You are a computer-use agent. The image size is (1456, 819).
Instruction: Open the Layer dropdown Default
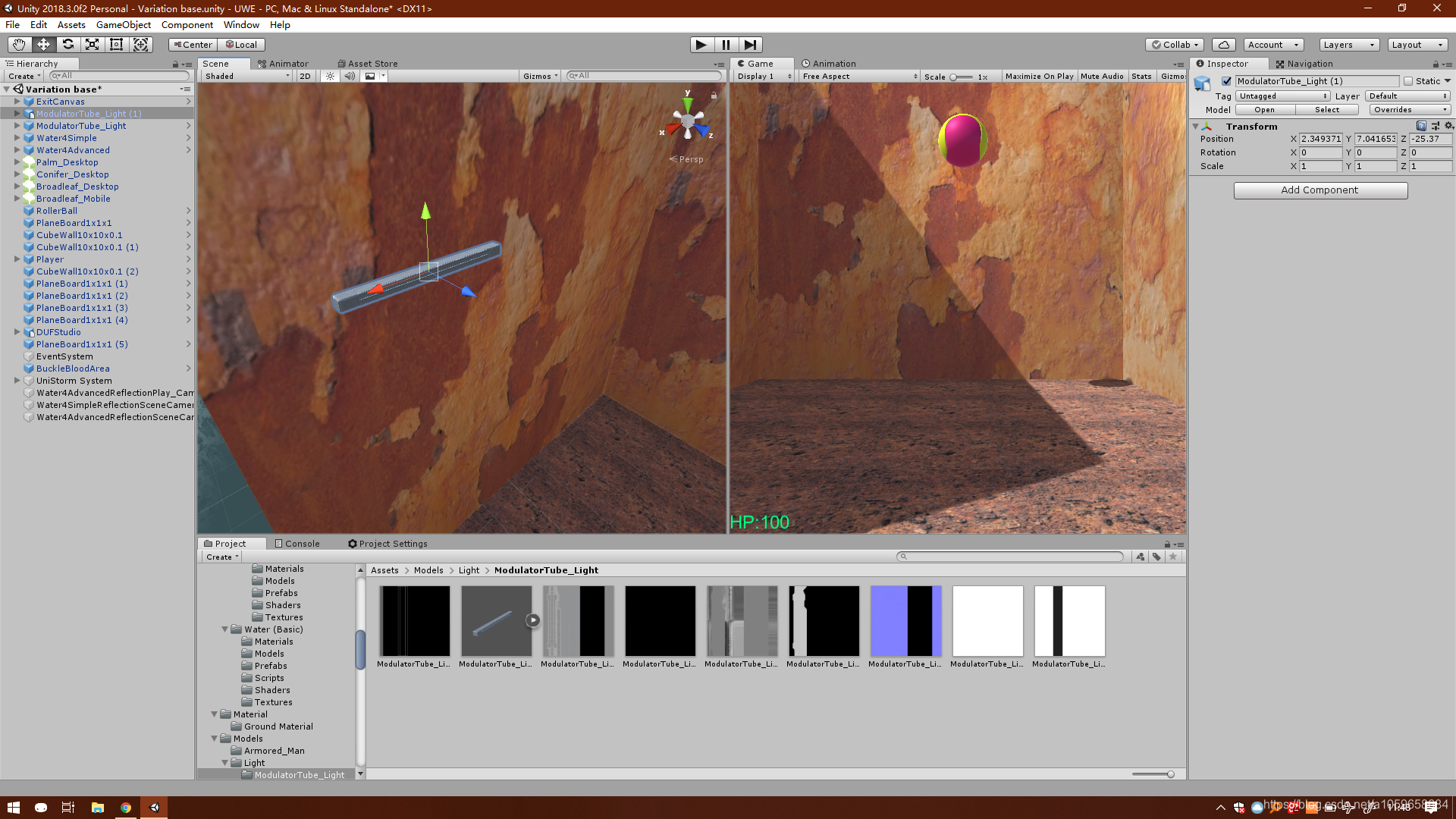click(x=1408, y=96)
